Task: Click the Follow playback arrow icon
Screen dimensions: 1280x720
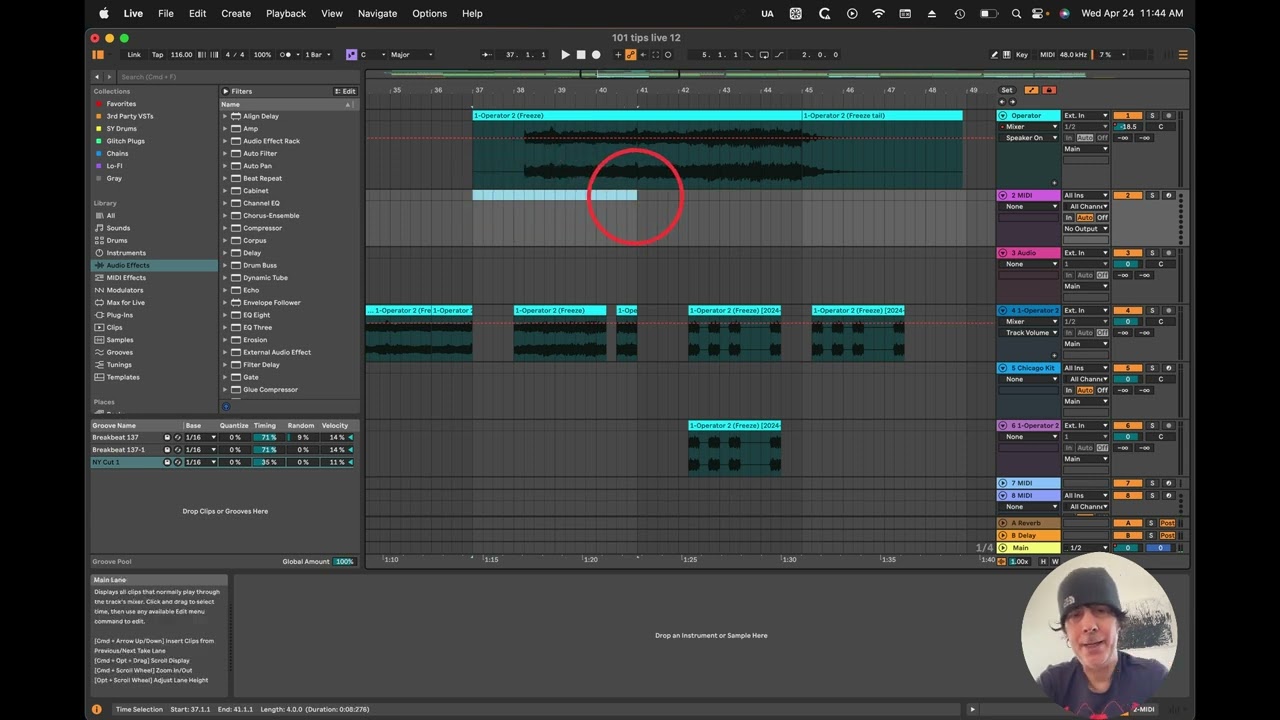Action: (x=487, y=55)
